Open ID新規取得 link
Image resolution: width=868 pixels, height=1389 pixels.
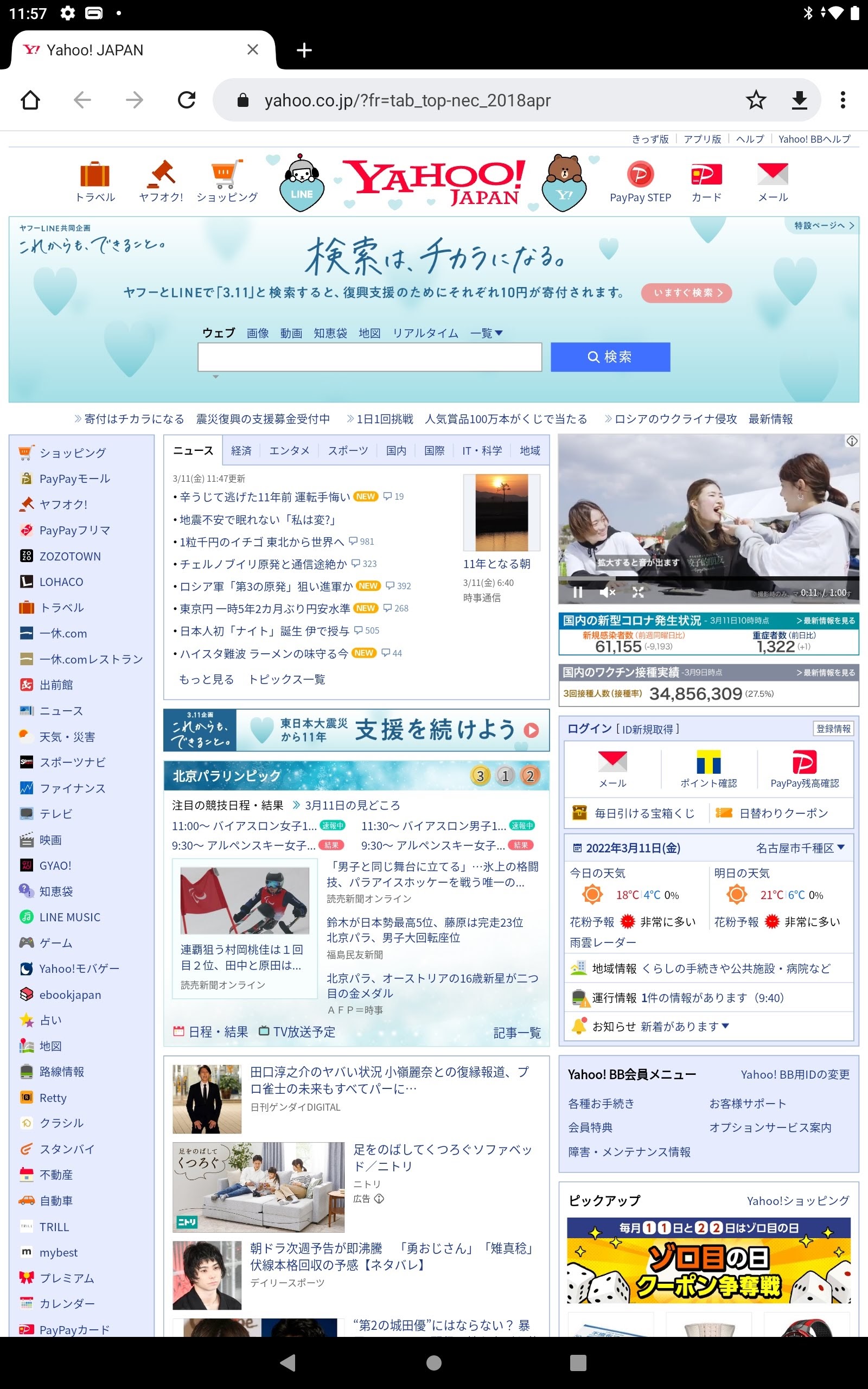click(x=648, y=729)
